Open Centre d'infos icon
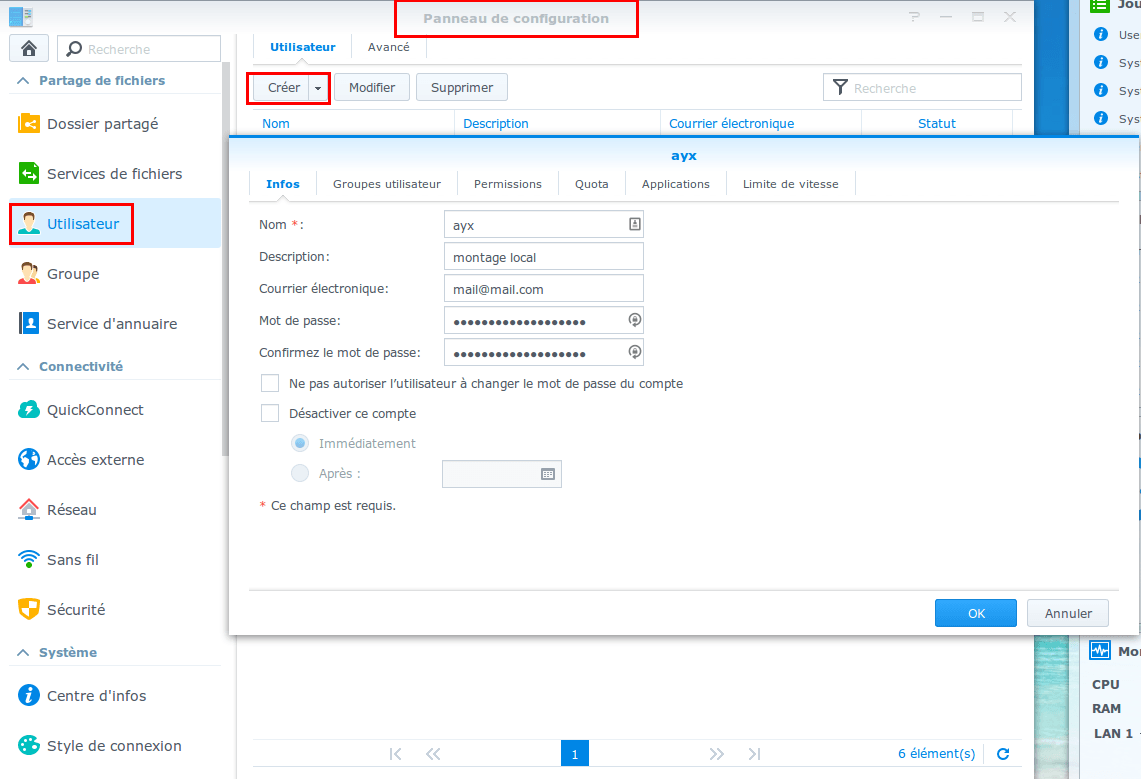 pyautogui.click(x=28, y=696)
